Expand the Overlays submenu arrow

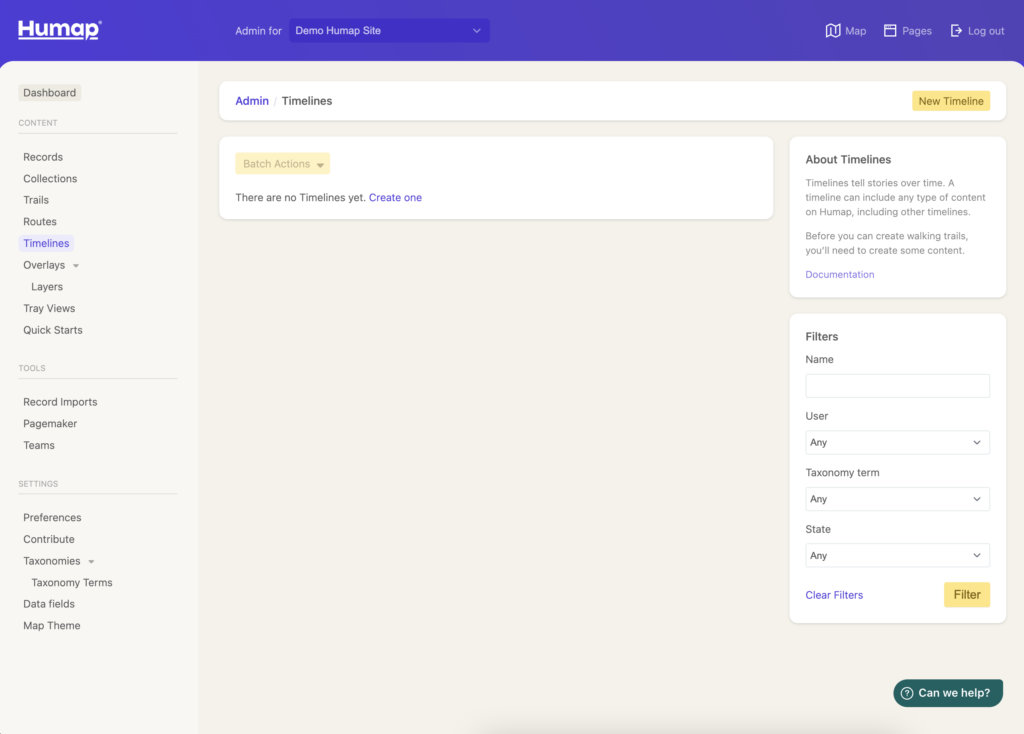point(76,266)
